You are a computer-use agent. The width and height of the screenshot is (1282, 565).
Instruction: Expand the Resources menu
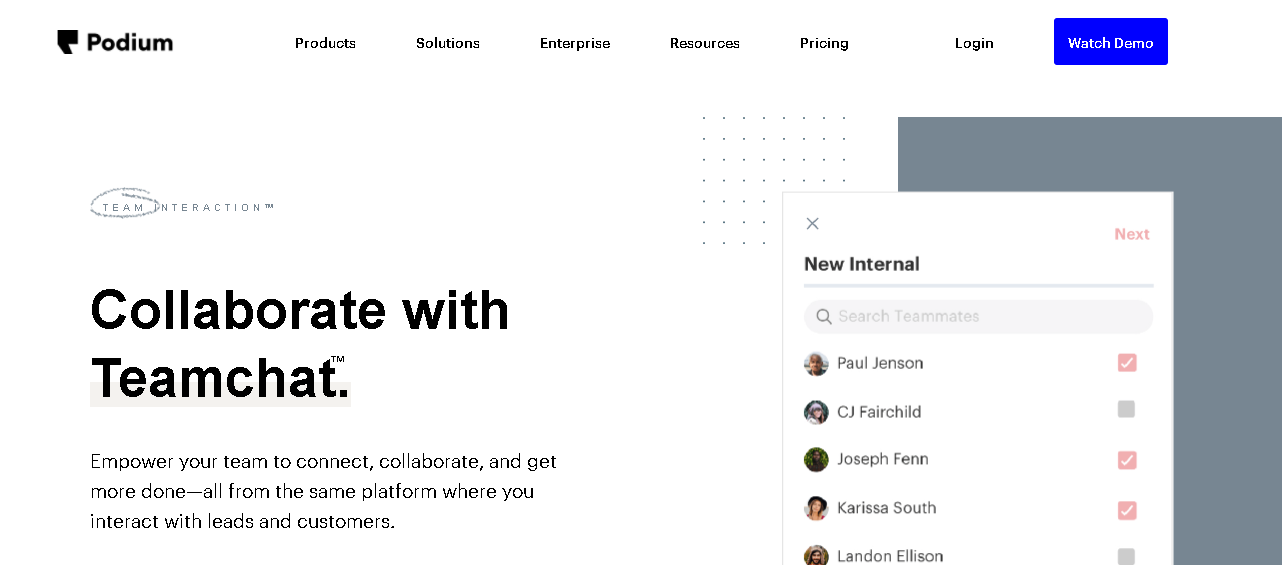[705, 43]
